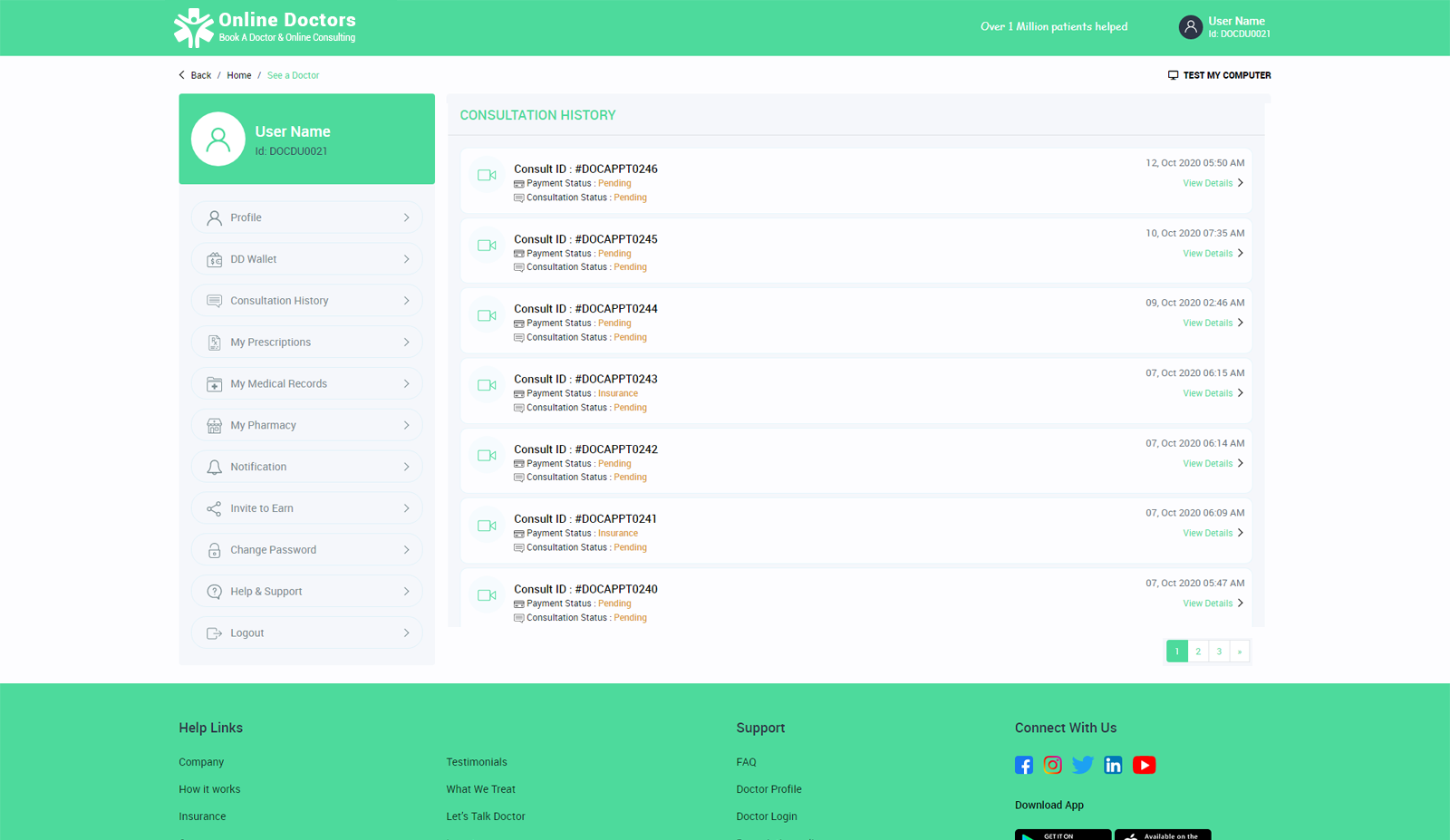
Task: Open the Twitter social icon
Action: (x=1082, y=765)
